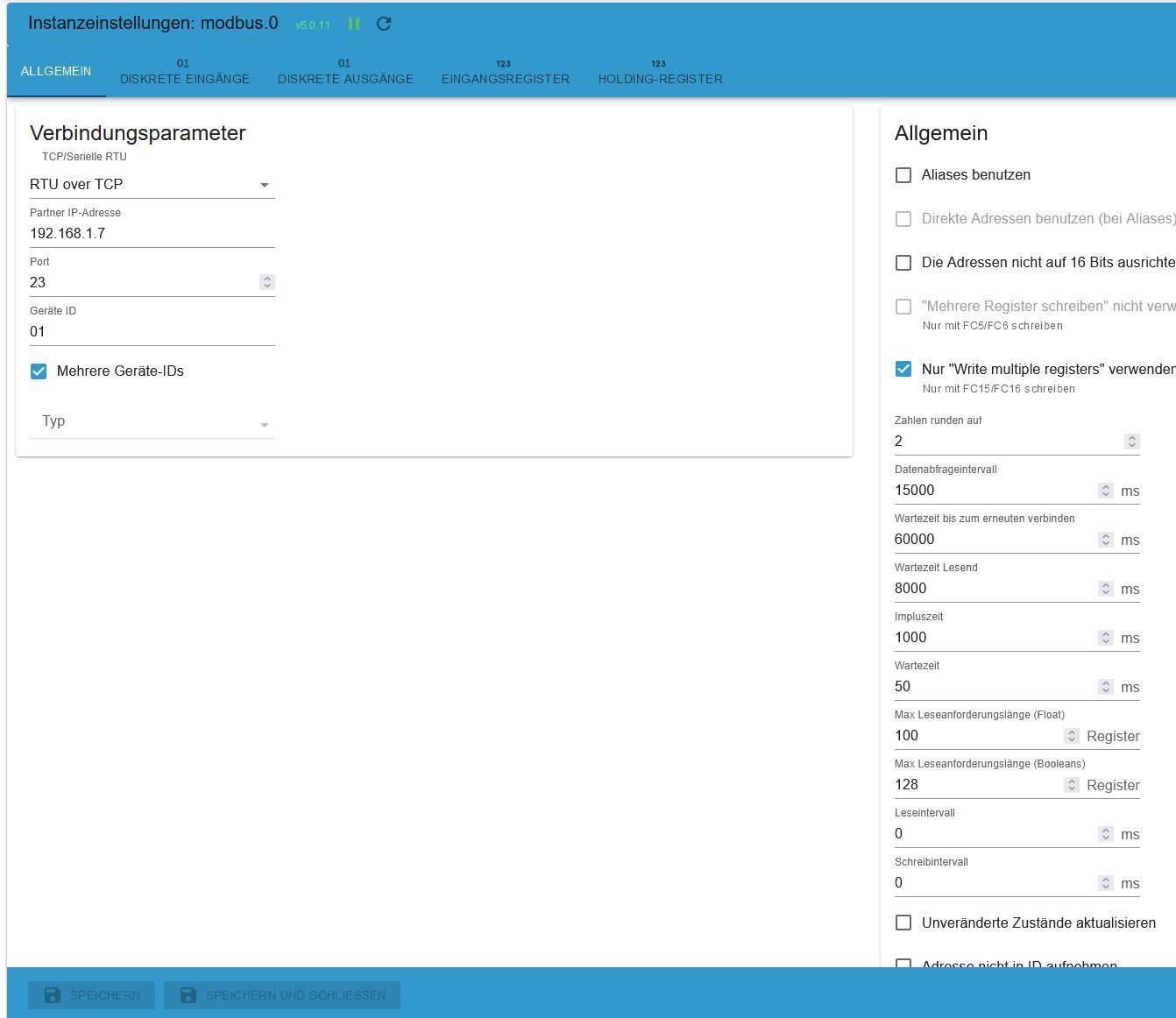Enable Aliases benutzen checkbox
The width and height of the screenshot is (1176, 1018).
click(x=903, y=175)
